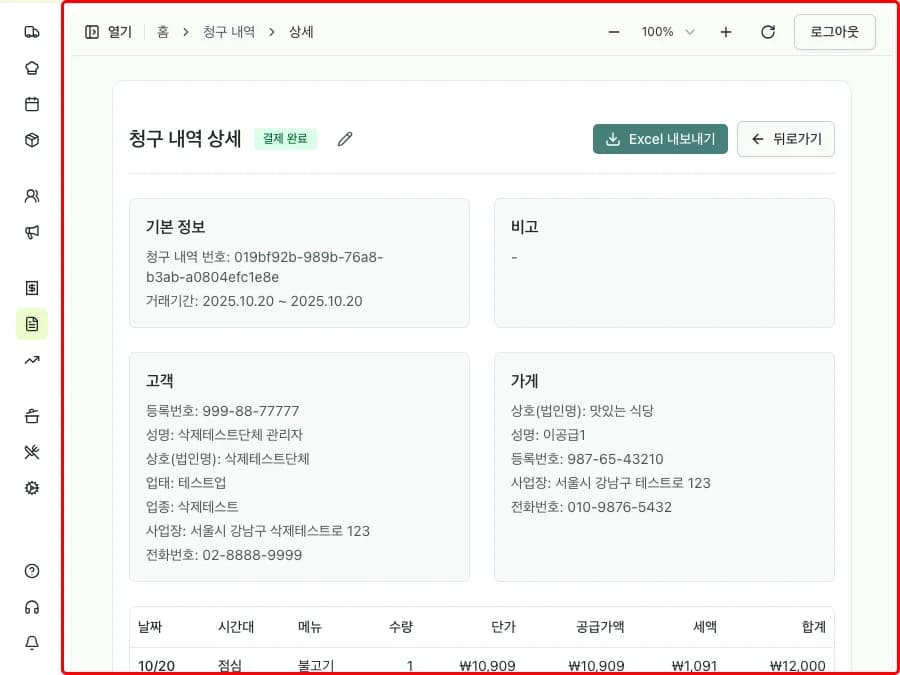
Task: Click the pencil edit icon beside 결제 완료 badge
Action: 344,139
